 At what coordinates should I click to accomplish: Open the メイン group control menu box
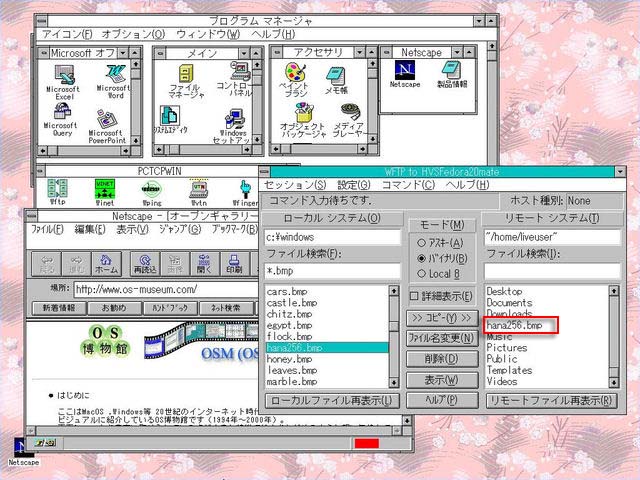coord(160,53)
